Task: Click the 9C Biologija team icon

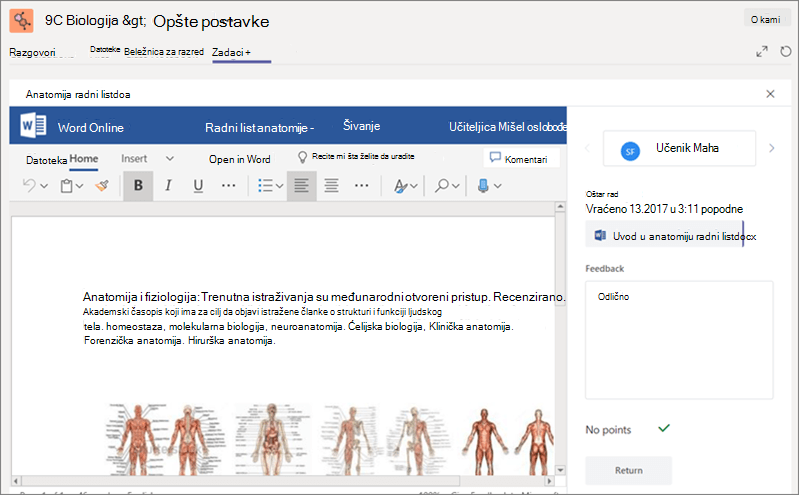Action: pyautogui.click(x=21, y=20)
